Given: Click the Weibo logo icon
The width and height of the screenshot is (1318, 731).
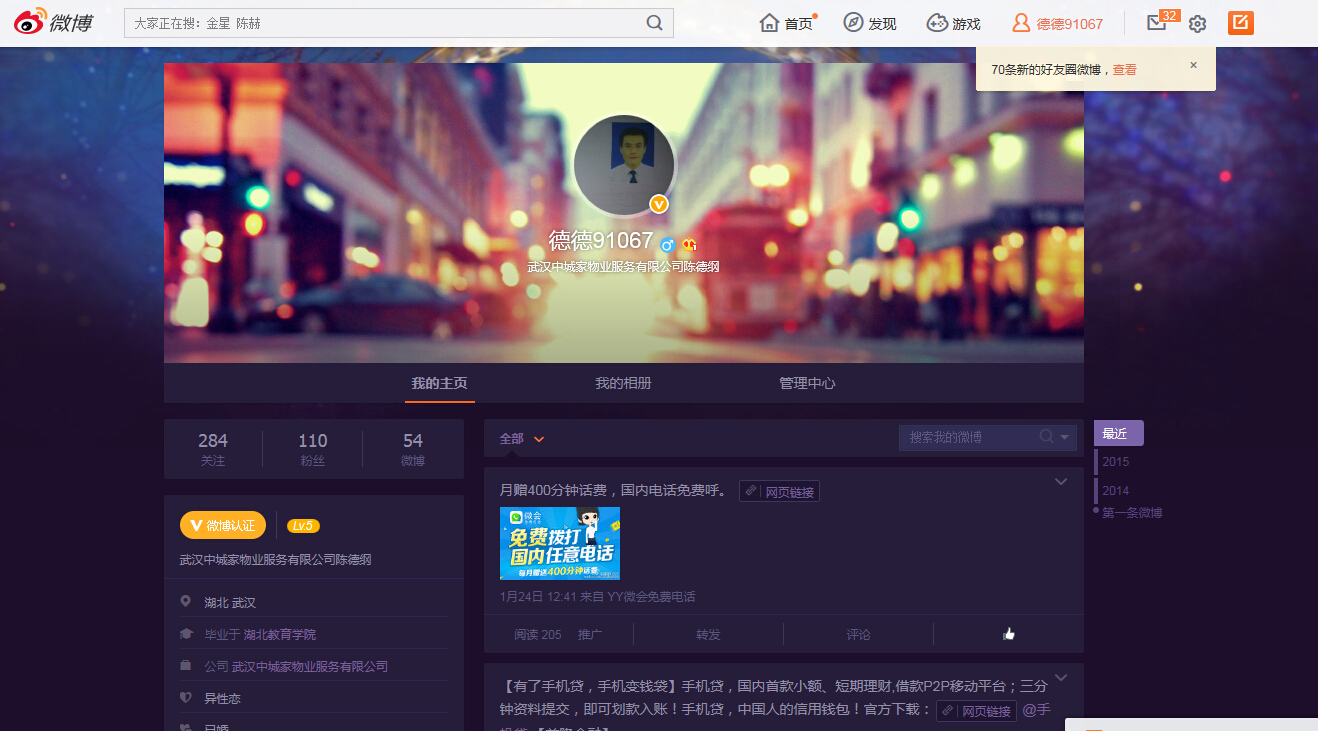Looking at the screenshot, I should (x=30, y=23).
